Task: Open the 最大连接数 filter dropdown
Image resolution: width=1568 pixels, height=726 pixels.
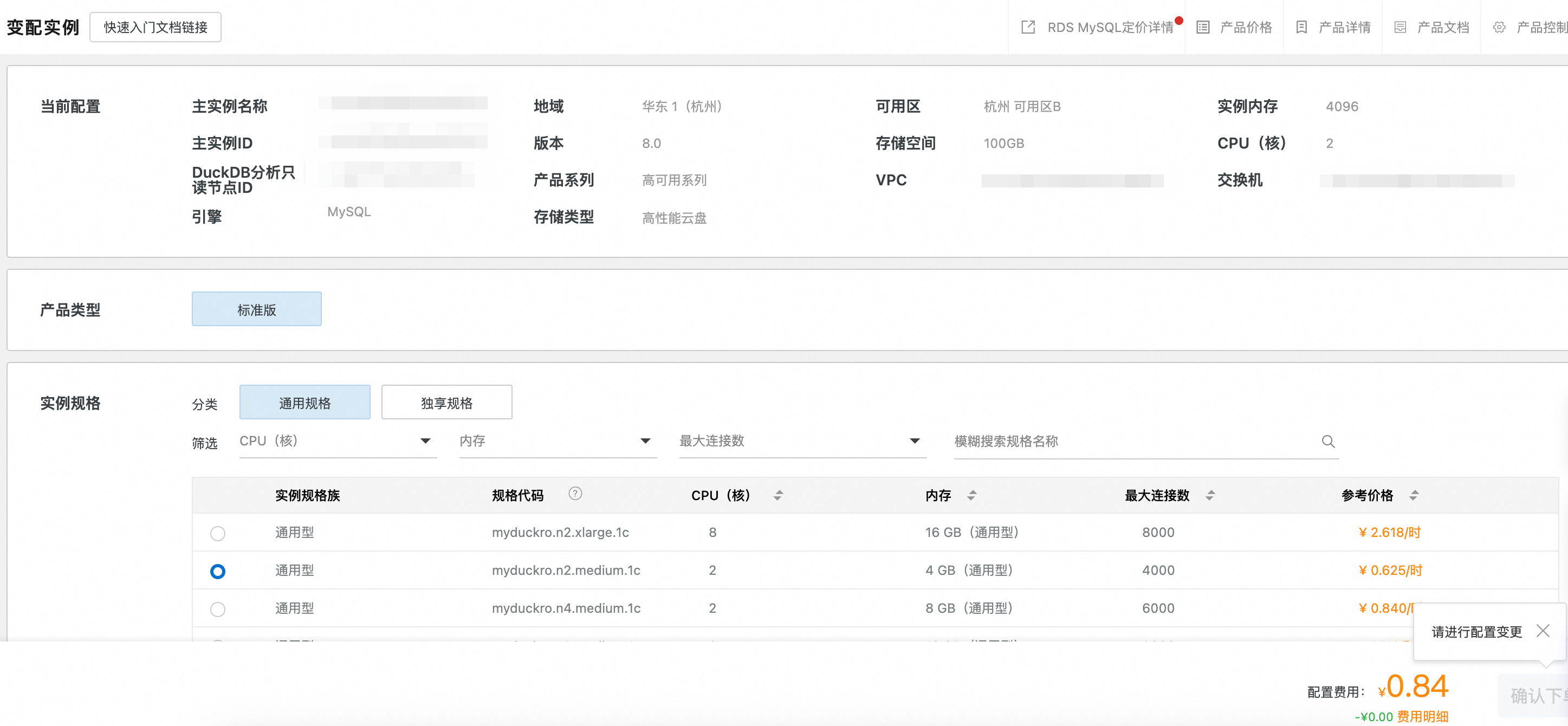Action: (914, 441)
